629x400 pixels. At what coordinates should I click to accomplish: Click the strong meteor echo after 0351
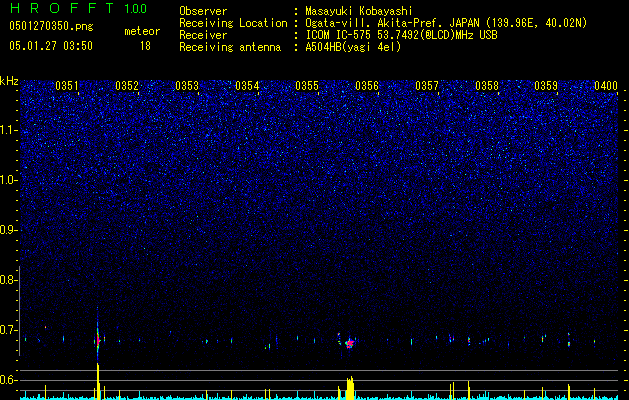click(x=97, y=340)
